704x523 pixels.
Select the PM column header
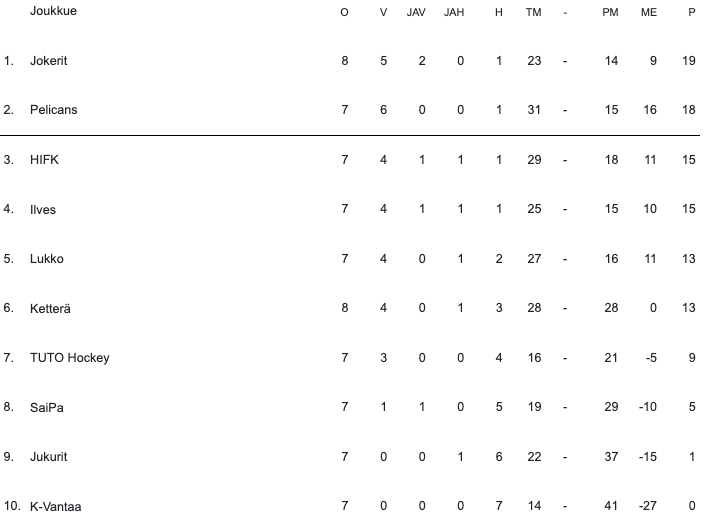(610, 13)
